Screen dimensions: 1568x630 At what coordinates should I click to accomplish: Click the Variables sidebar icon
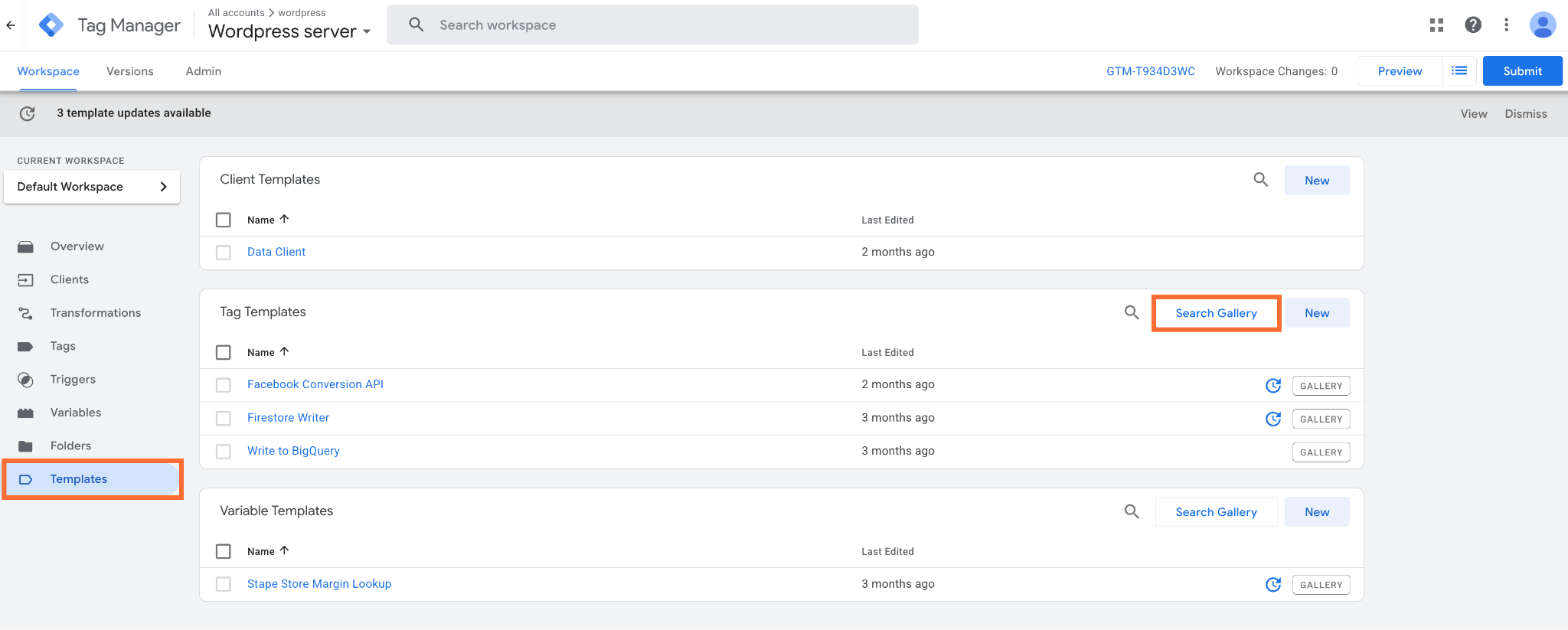click(25, 413)
